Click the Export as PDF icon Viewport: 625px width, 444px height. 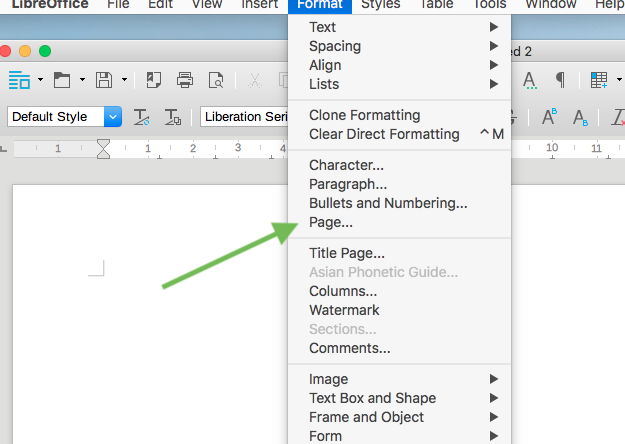[x=154, y=80]
